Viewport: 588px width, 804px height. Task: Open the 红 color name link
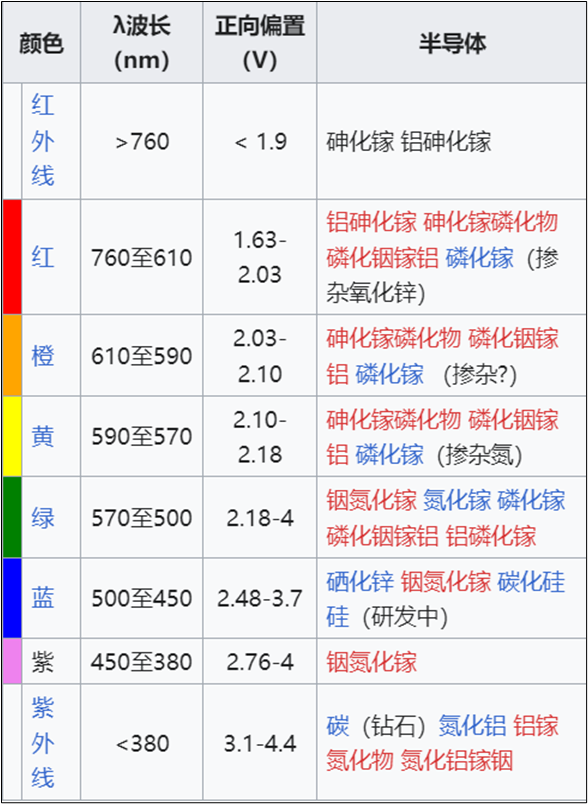tap(43, 257)
